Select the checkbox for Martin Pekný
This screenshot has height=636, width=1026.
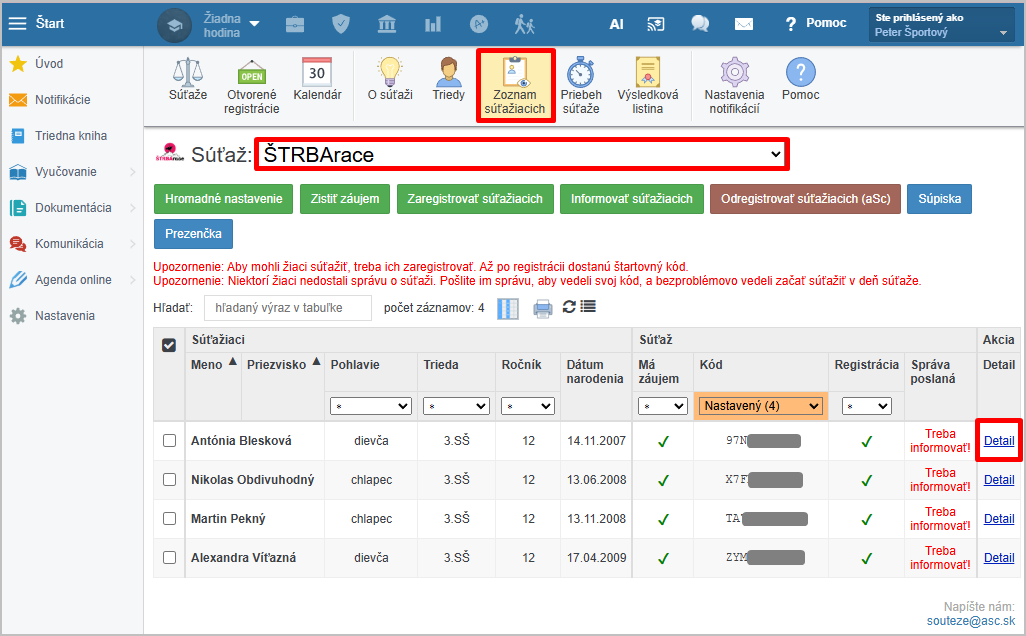click(x=169, y=519)
